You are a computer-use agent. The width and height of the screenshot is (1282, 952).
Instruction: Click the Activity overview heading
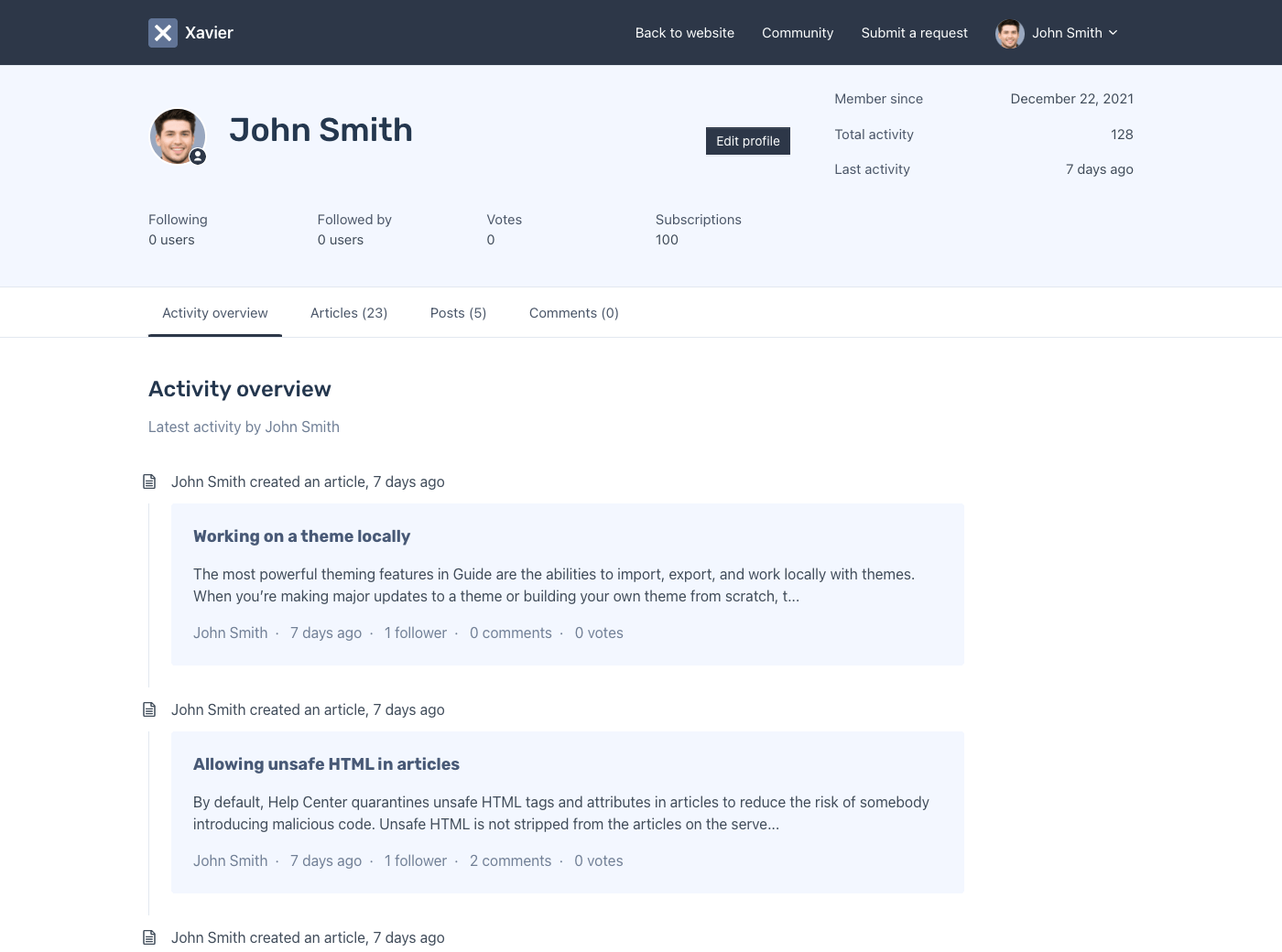tap(240, 389)
